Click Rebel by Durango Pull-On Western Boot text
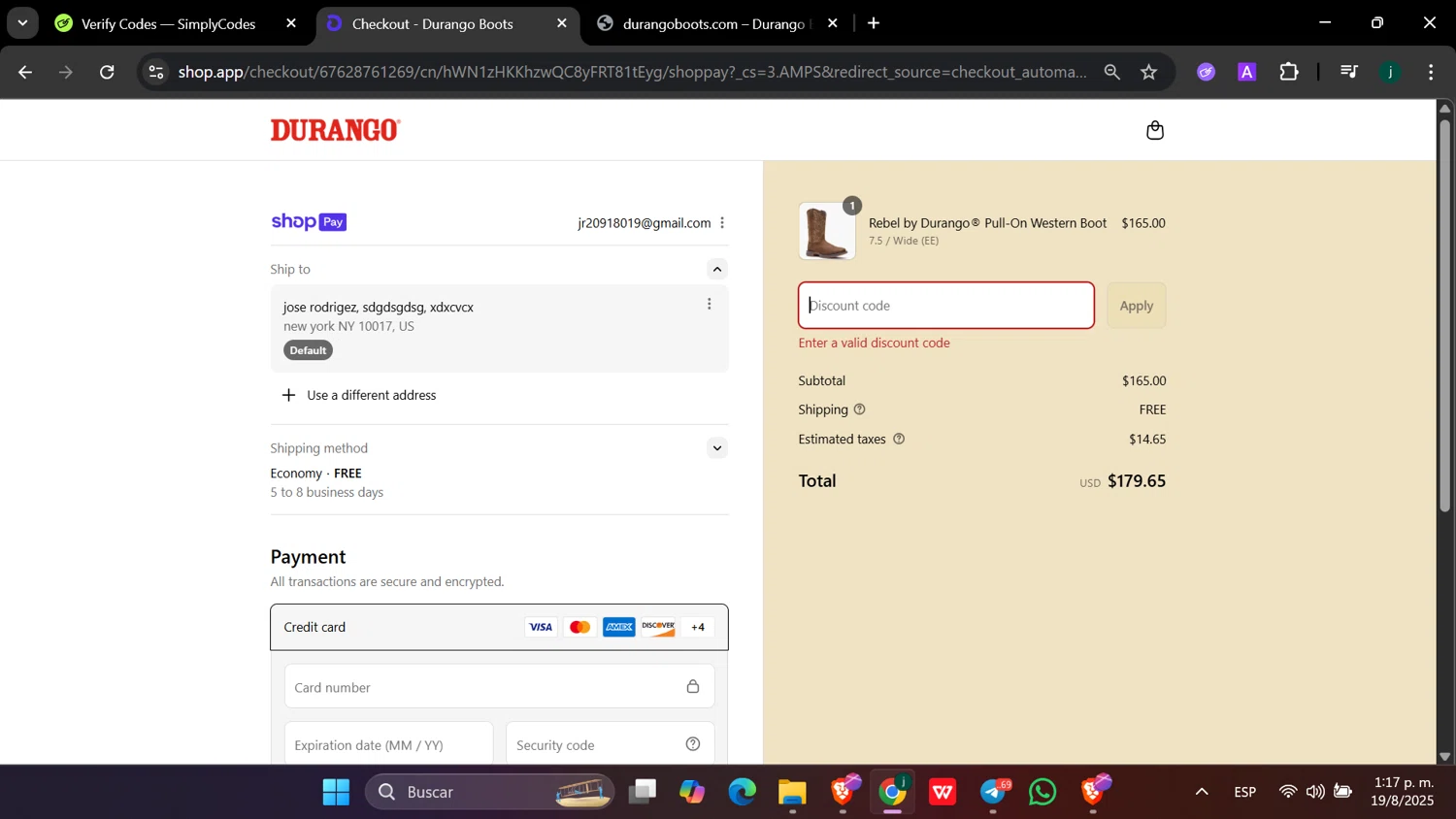Image resolution: width=1456 pixels, height=819 pixels. [987, 223]
